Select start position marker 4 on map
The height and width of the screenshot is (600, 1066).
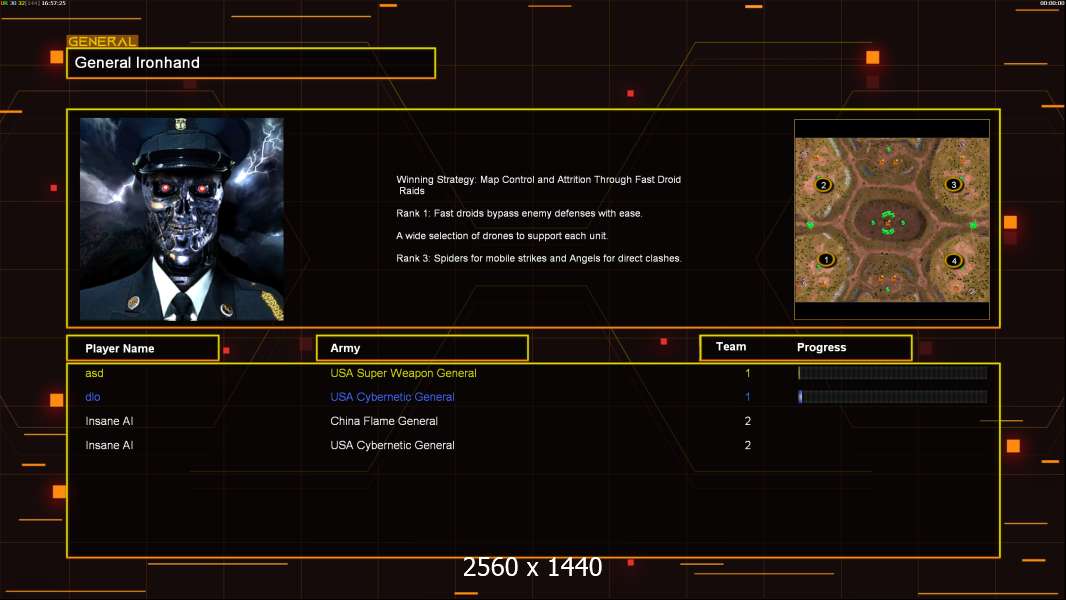[x=954, y=260]
